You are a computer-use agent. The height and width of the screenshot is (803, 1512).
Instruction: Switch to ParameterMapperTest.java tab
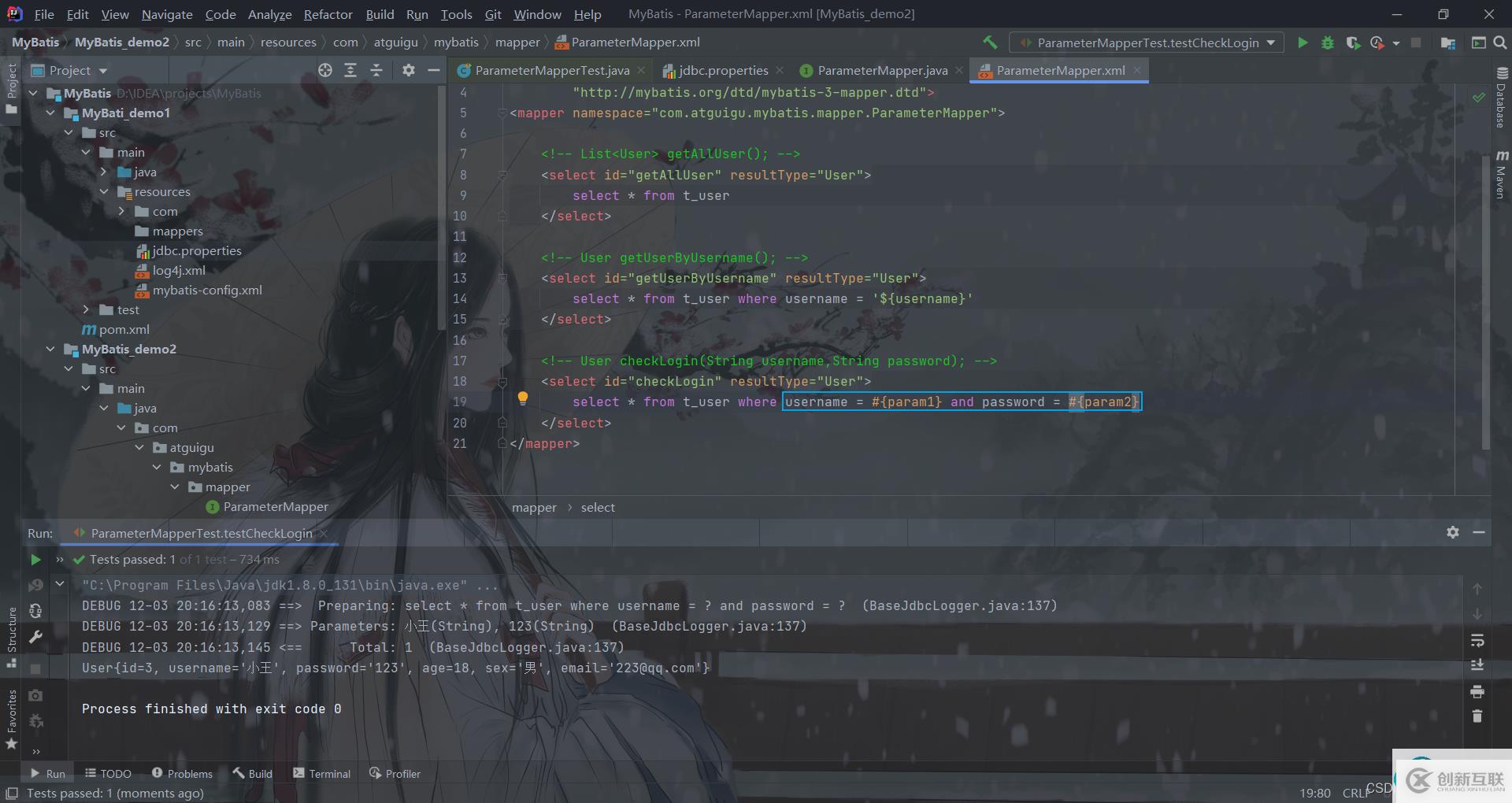552,70
